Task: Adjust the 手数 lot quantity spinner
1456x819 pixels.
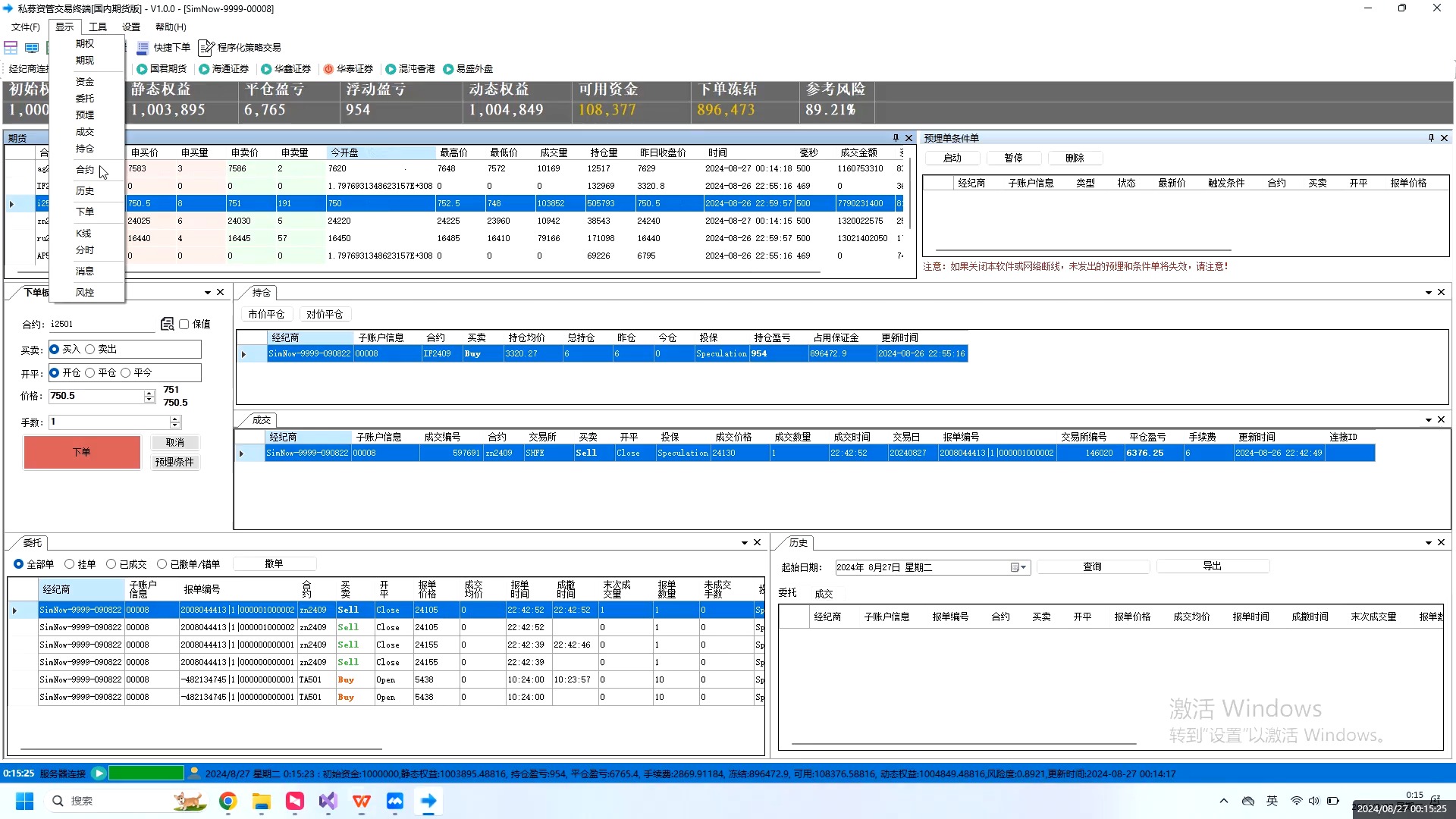Action: click(x=175, y=422)
